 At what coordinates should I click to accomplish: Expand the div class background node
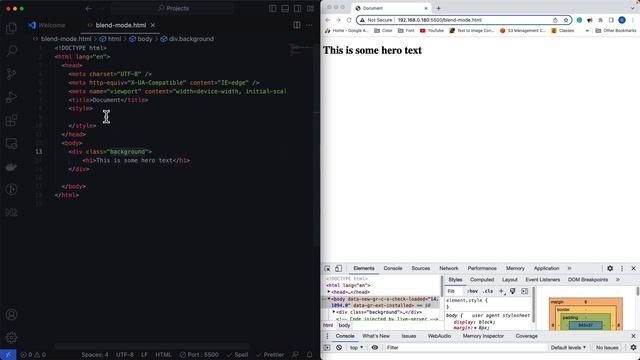(333, 312)
